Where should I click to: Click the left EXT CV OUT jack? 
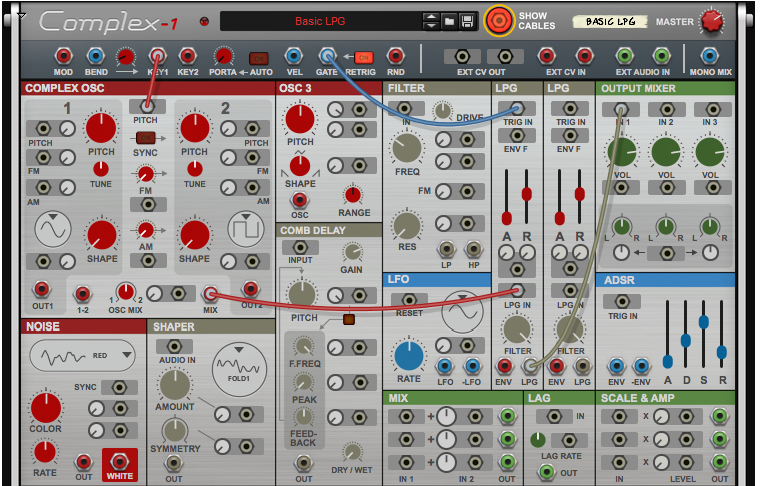pyautogui.click(x=462, y=57)
